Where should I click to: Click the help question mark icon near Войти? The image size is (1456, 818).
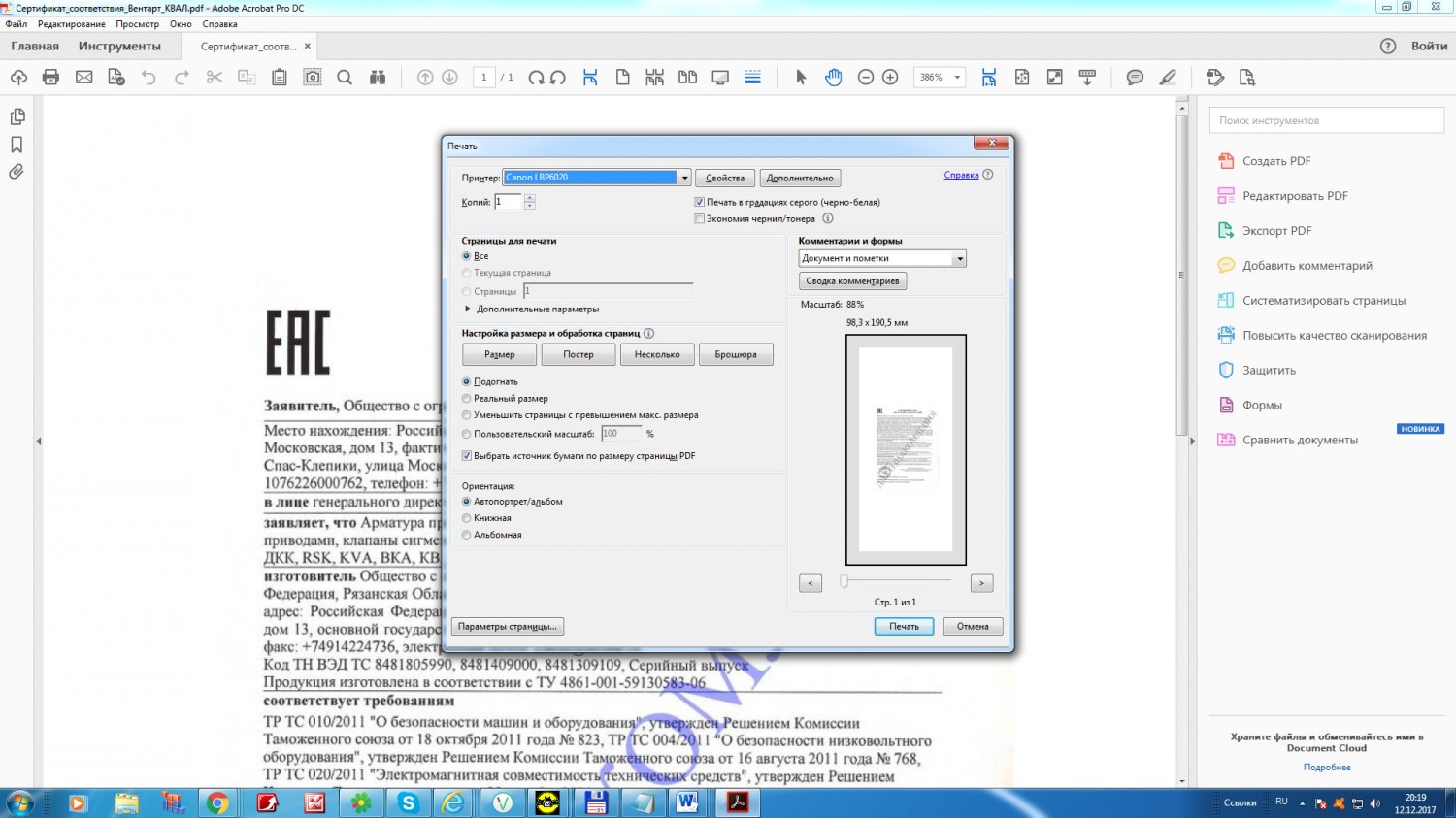coord(1388,47)
